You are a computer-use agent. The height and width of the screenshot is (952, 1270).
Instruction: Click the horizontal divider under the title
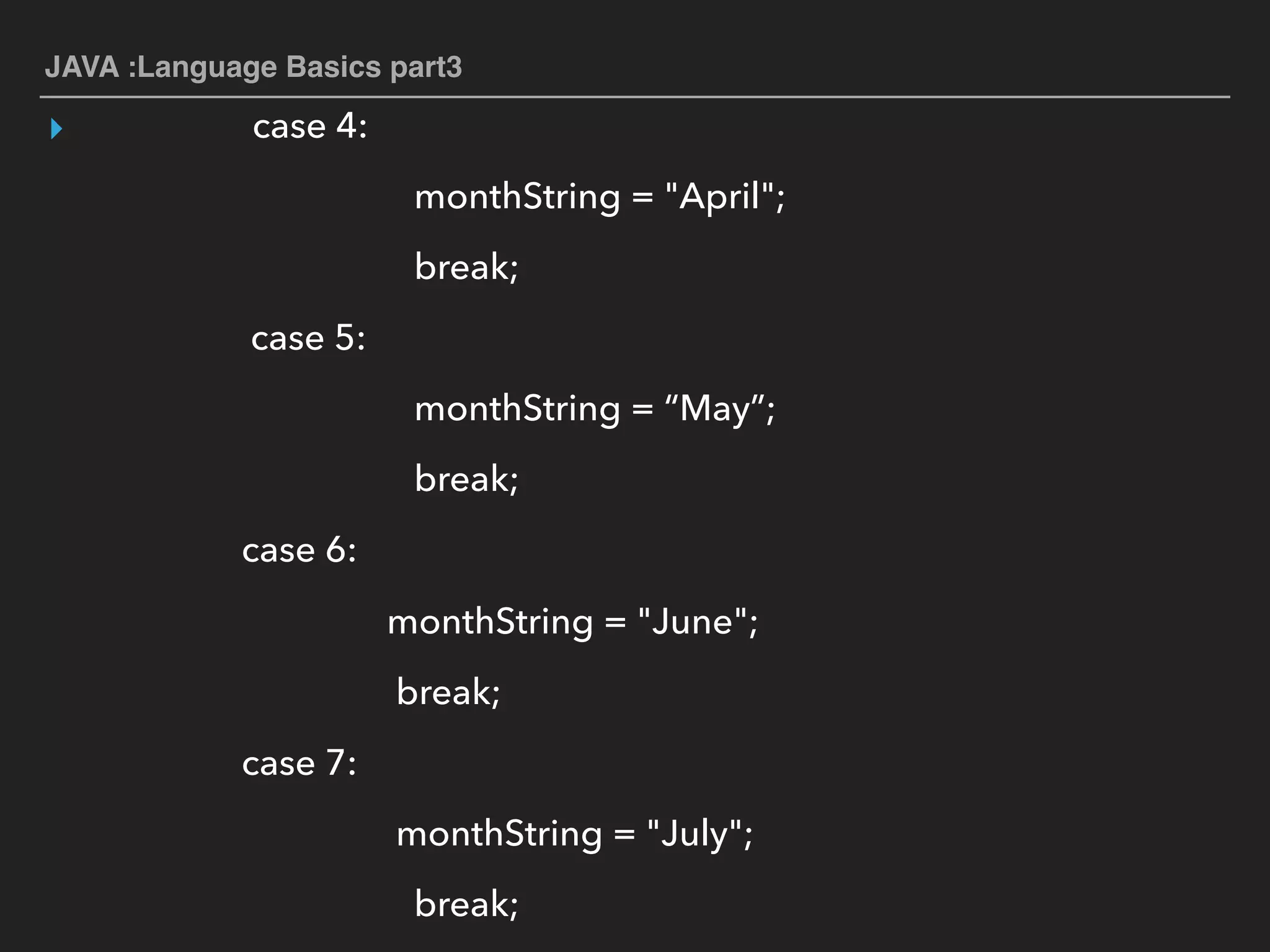pos(635,97)
